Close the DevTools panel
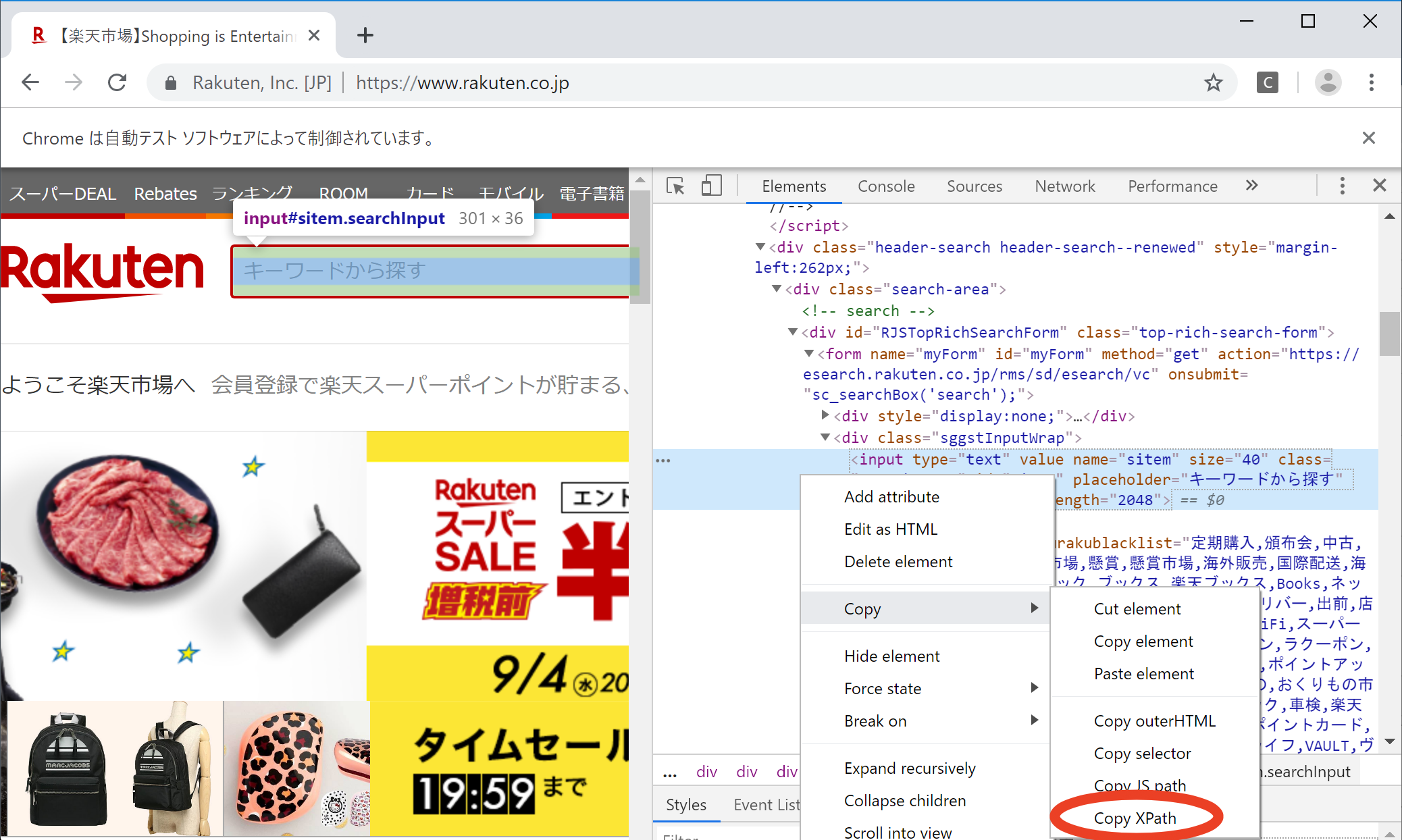1402x840 pixels. (1380, 186)
